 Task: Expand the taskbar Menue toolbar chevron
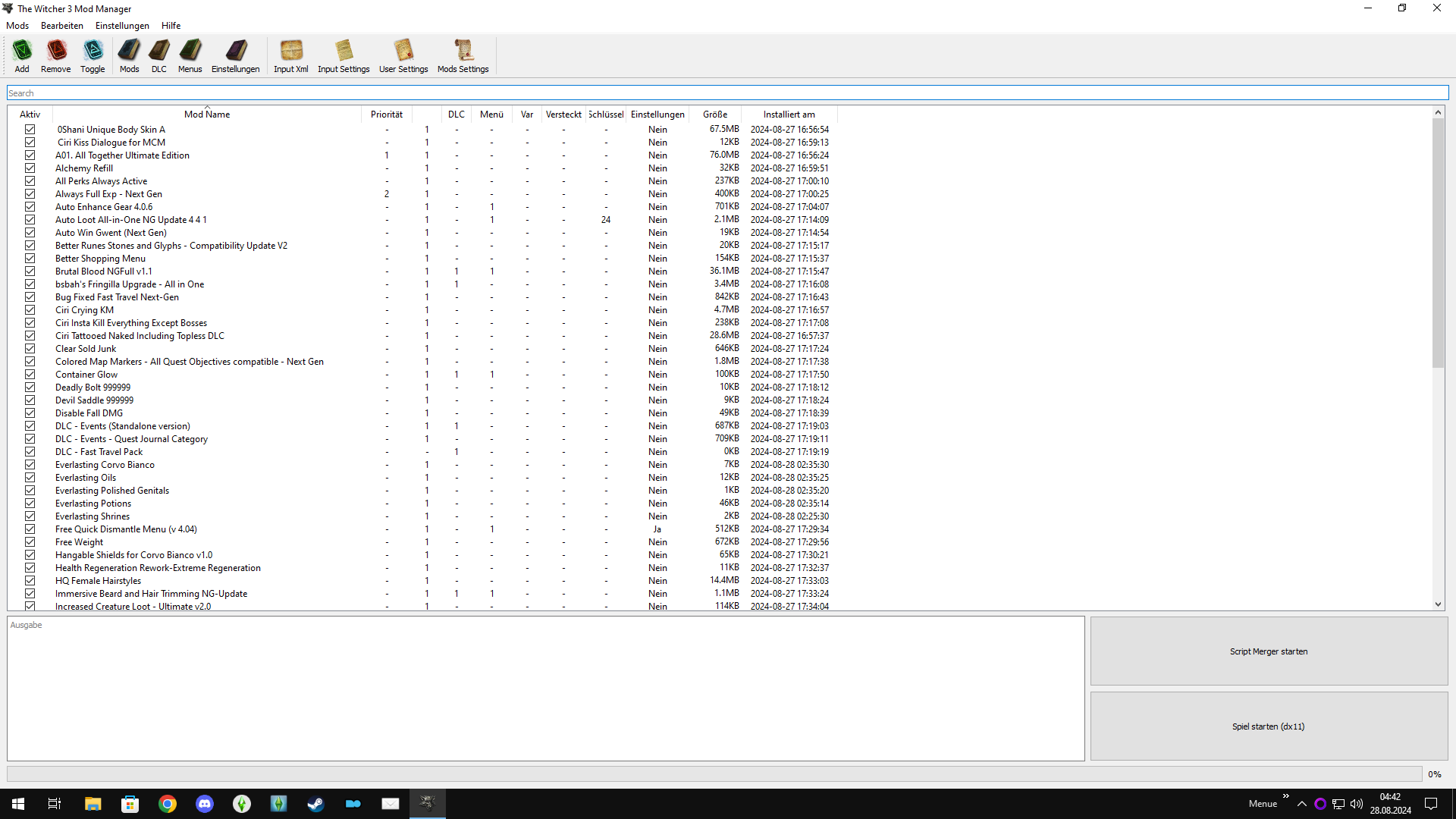[x=1285, y=796]
